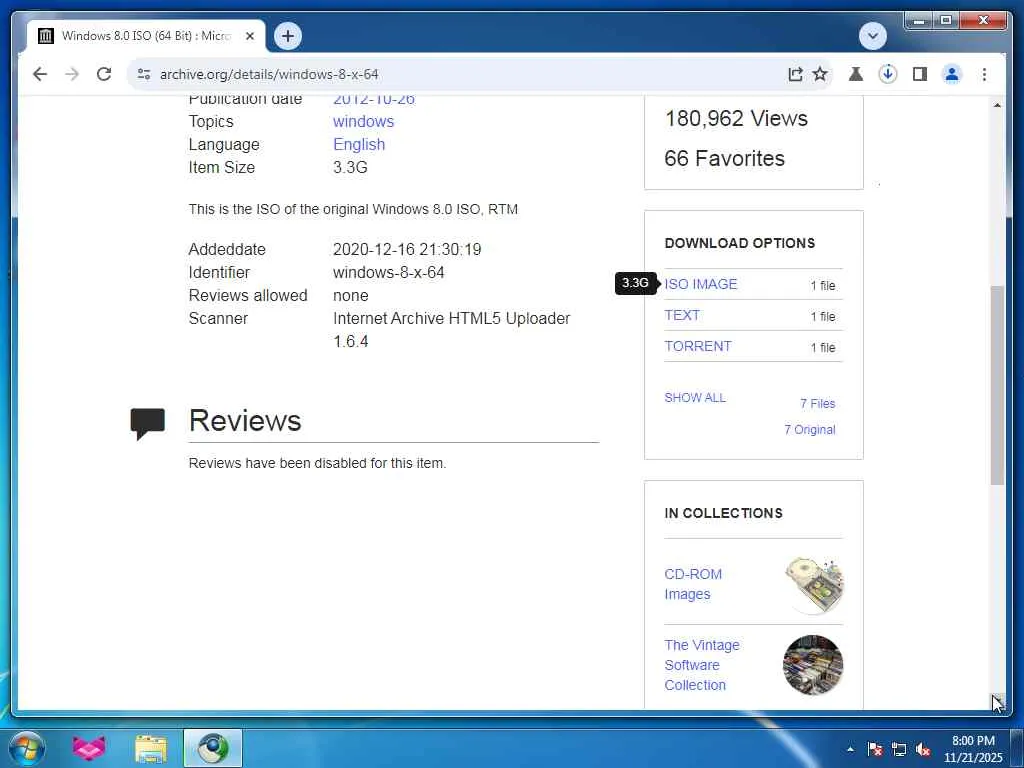Click 'Reviews have been disabled' text
Image resolution: width=1024 pixels, height=768 pixels.
coord(317,463)
